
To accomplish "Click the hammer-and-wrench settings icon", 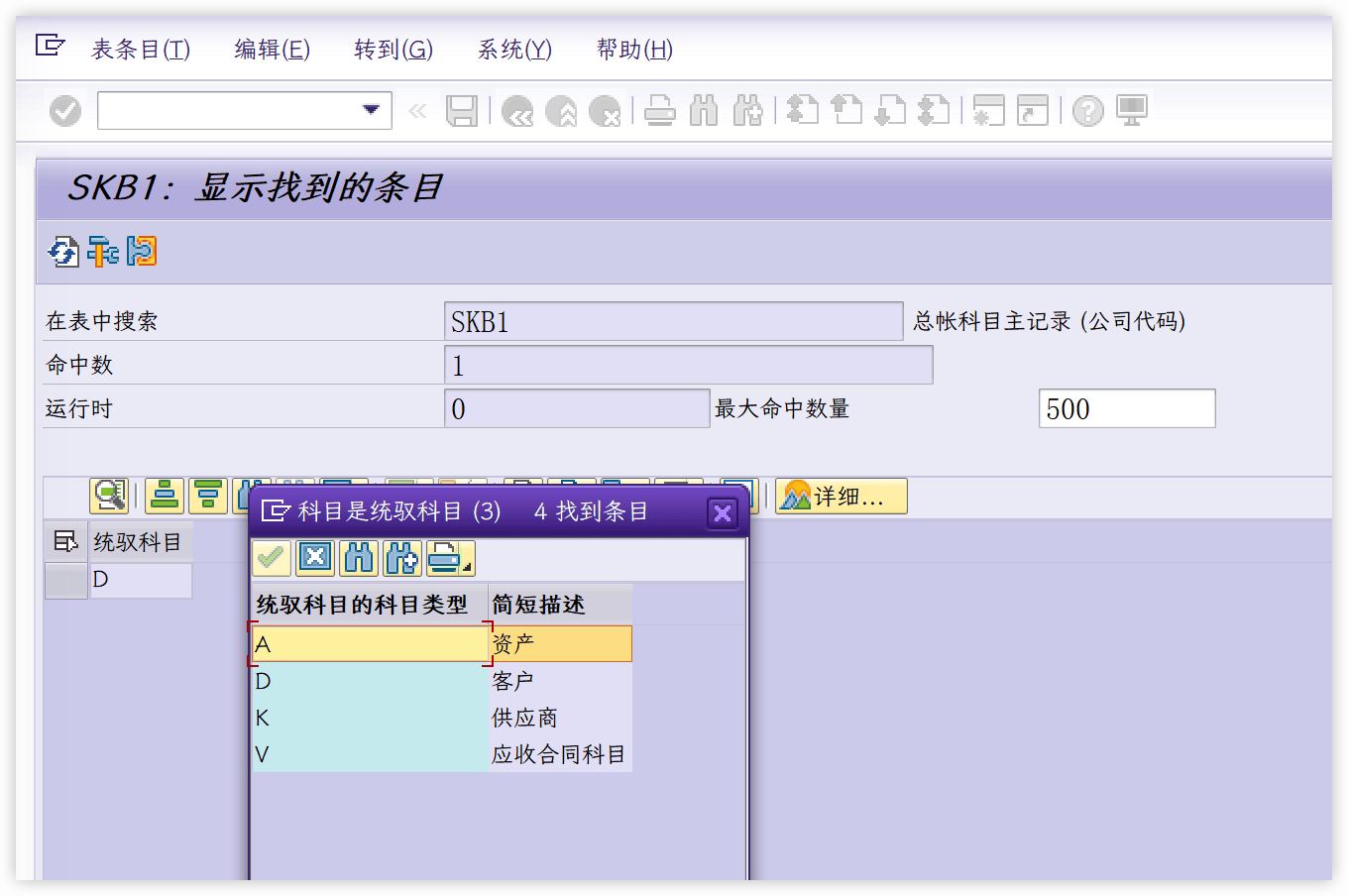I will coord(101,251).
